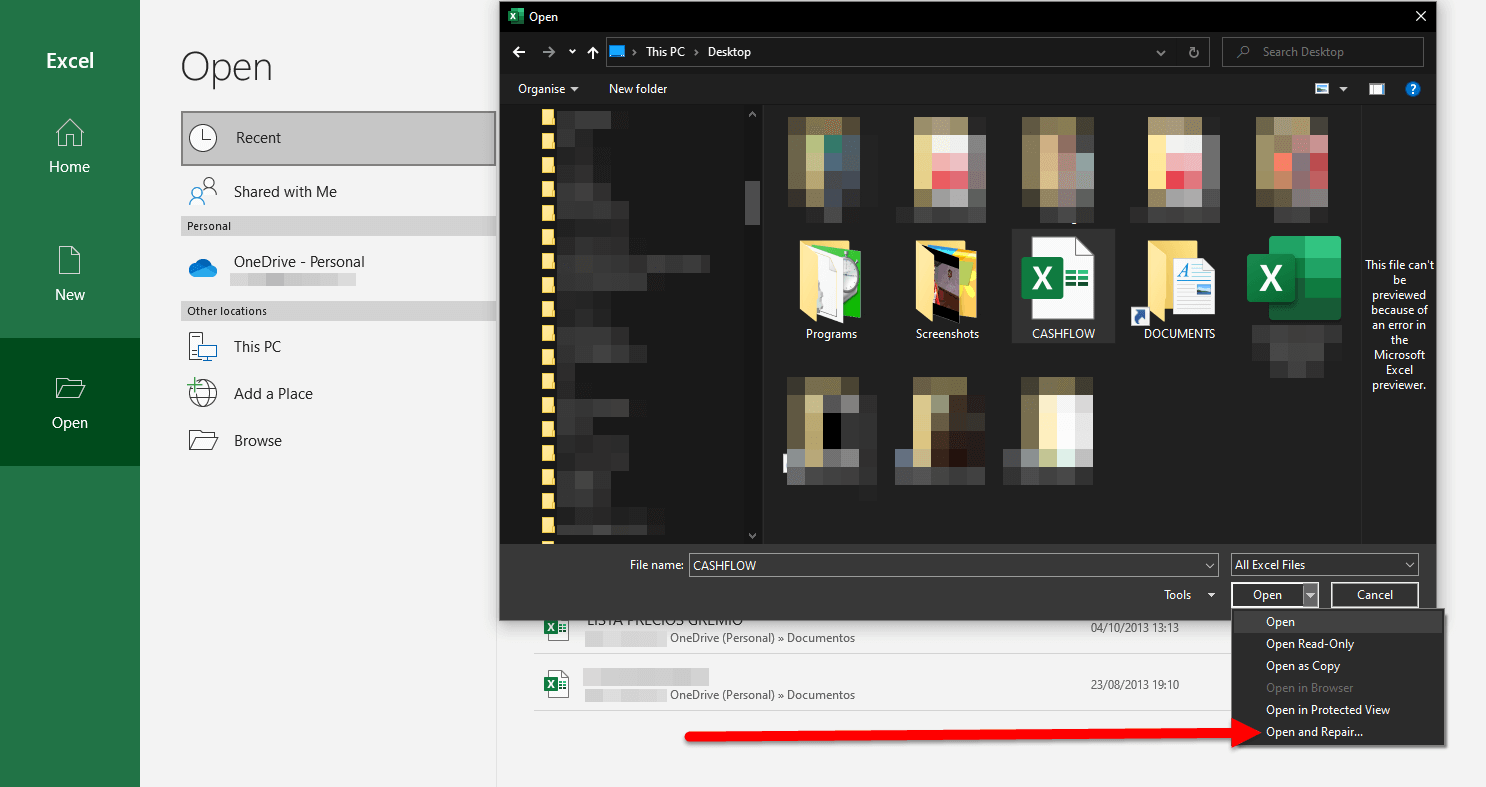The image size is (1486, 787).
Task: Select the CASHFLOW Excel file
Action: click(x=1063, y=286)
